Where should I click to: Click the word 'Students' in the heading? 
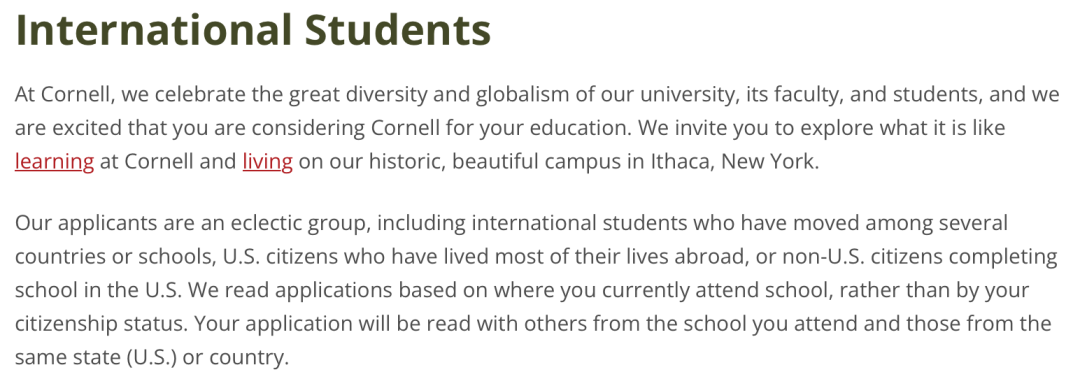click(x=399, y=29)
